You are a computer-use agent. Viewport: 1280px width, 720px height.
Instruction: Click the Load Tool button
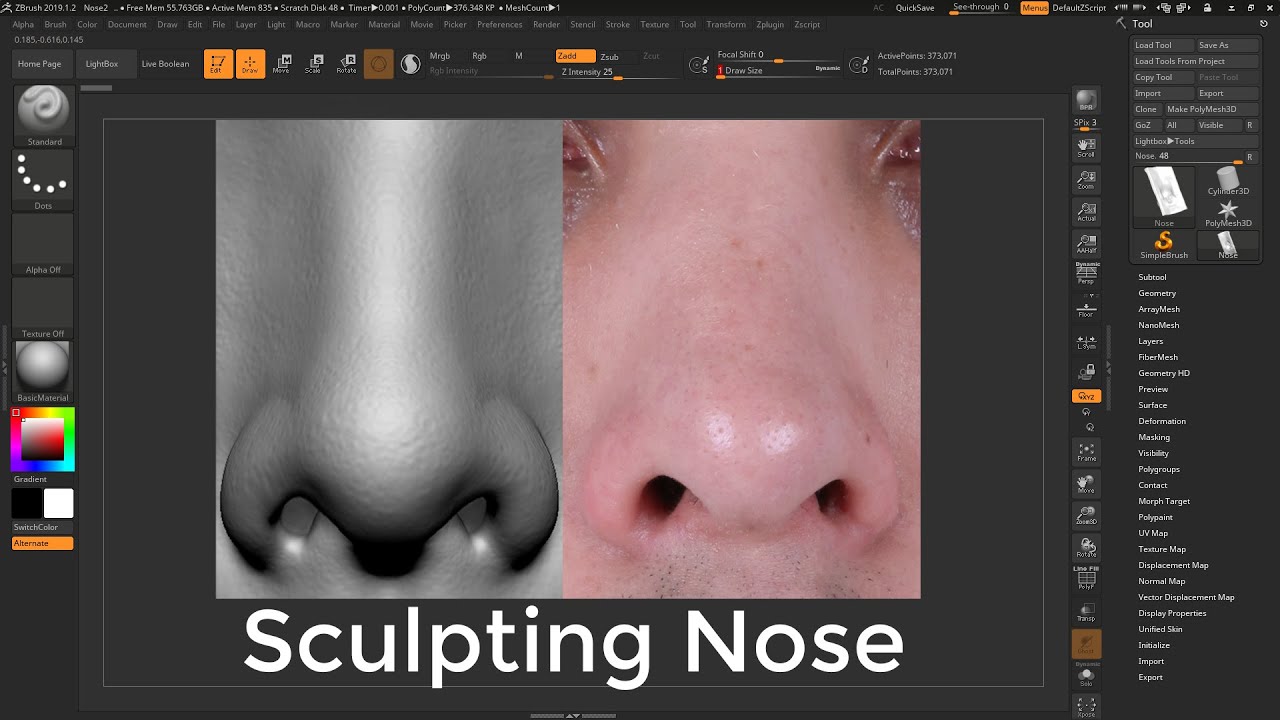1163,45
